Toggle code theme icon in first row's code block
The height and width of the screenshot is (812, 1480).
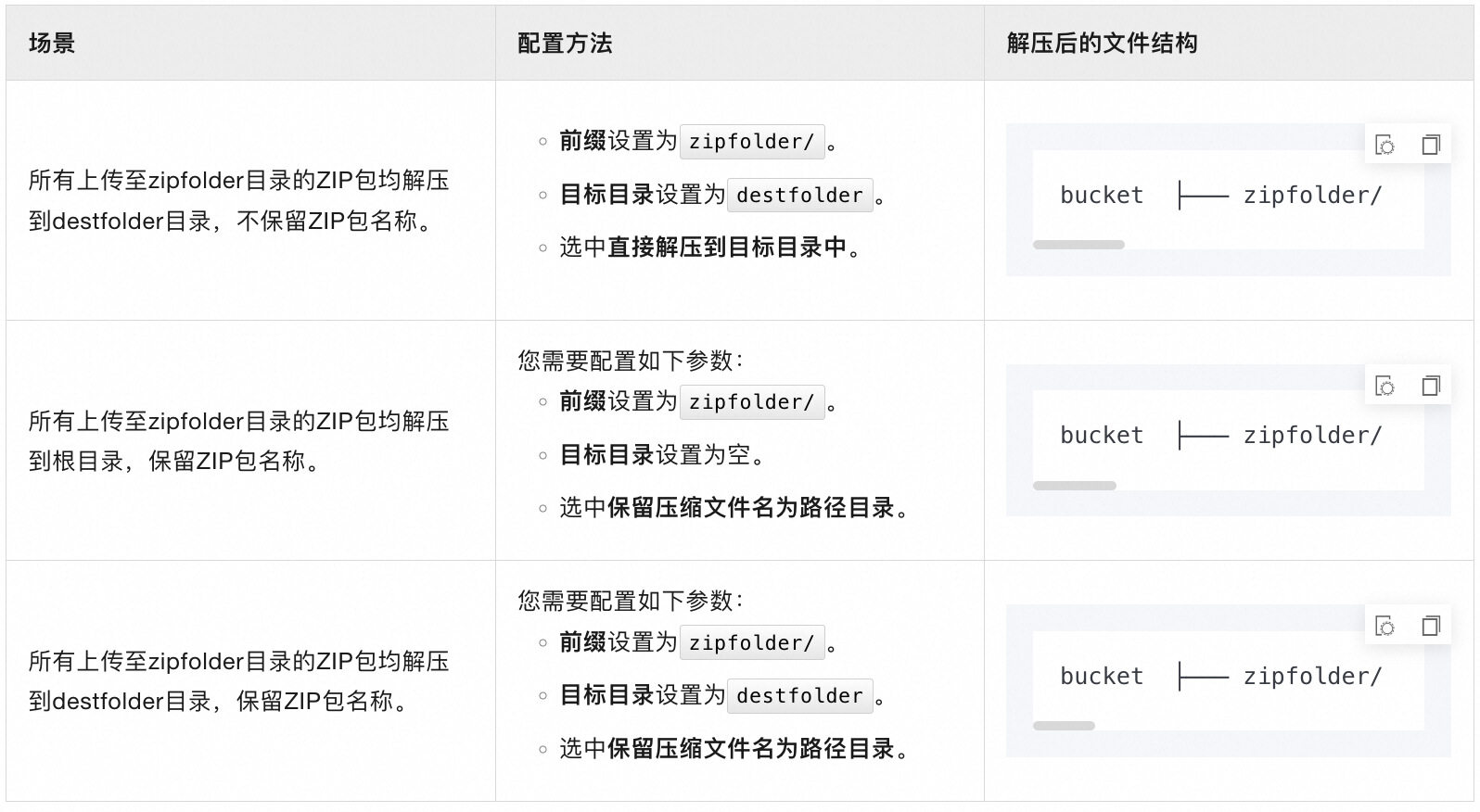(1384, 145)
